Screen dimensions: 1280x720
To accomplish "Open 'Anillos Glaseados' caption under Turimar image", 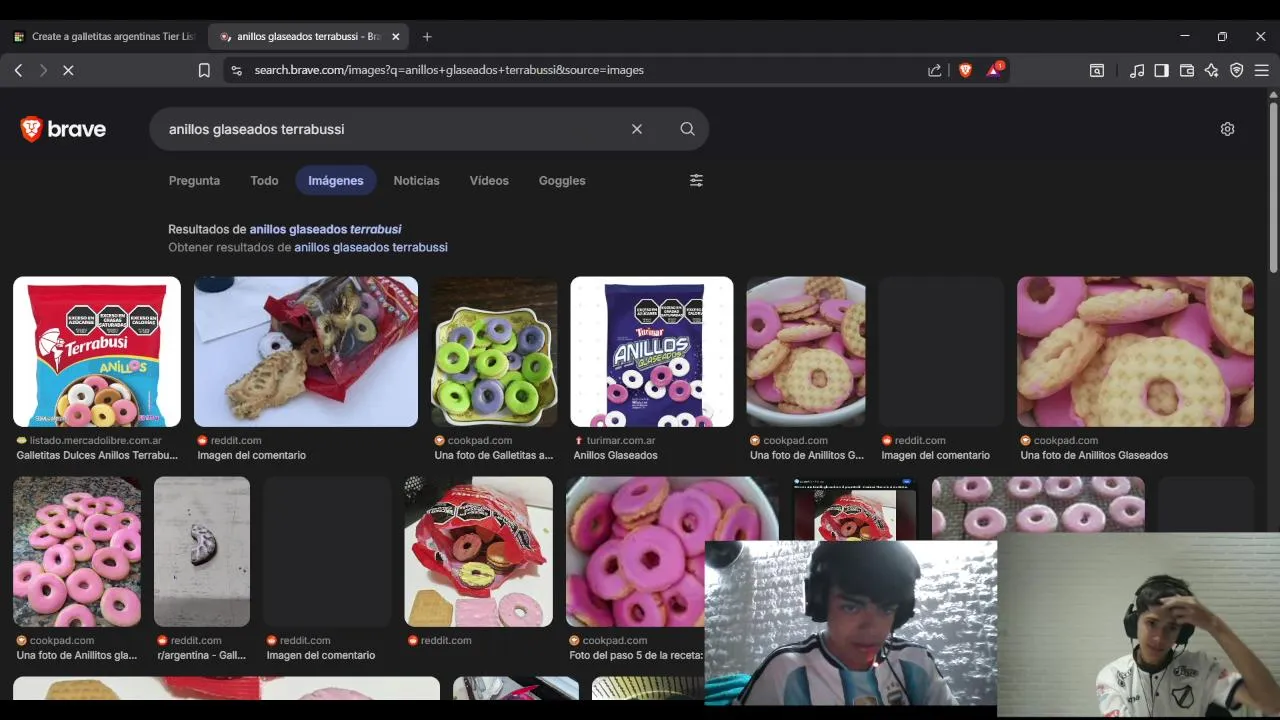I will [x=616, y=455].
